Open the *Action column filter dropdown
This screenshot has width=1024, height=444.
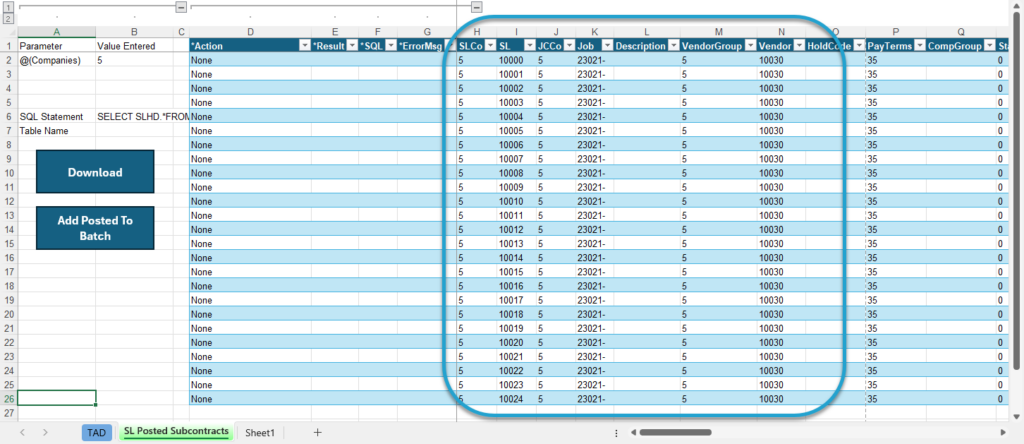tap(304, 45)
